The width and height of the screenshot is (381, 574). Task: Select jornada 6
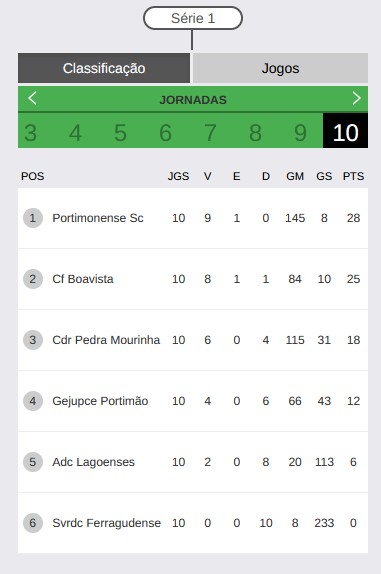click(165, 133)
